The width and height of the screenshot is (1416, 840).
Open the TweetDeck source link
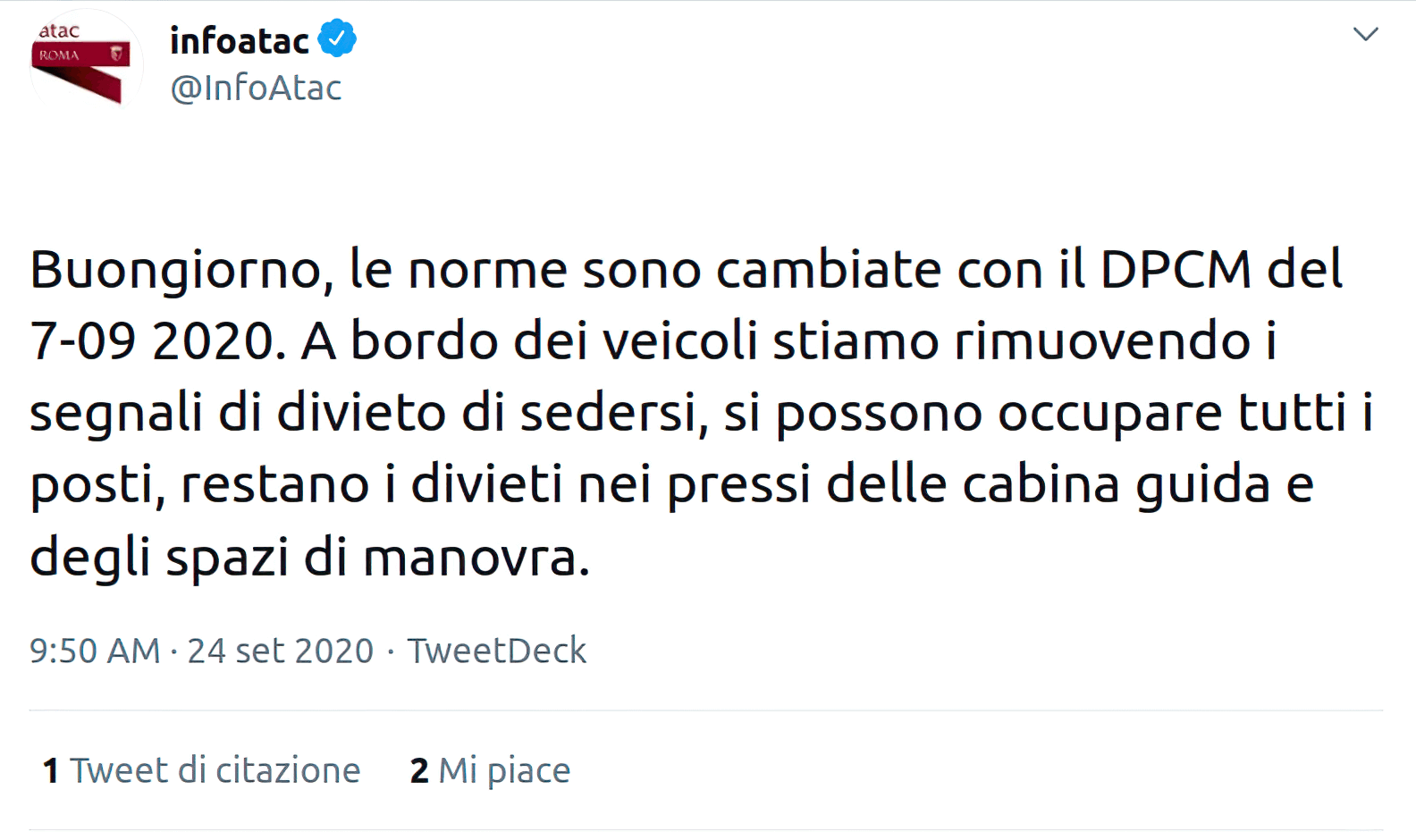click(497, 651)
